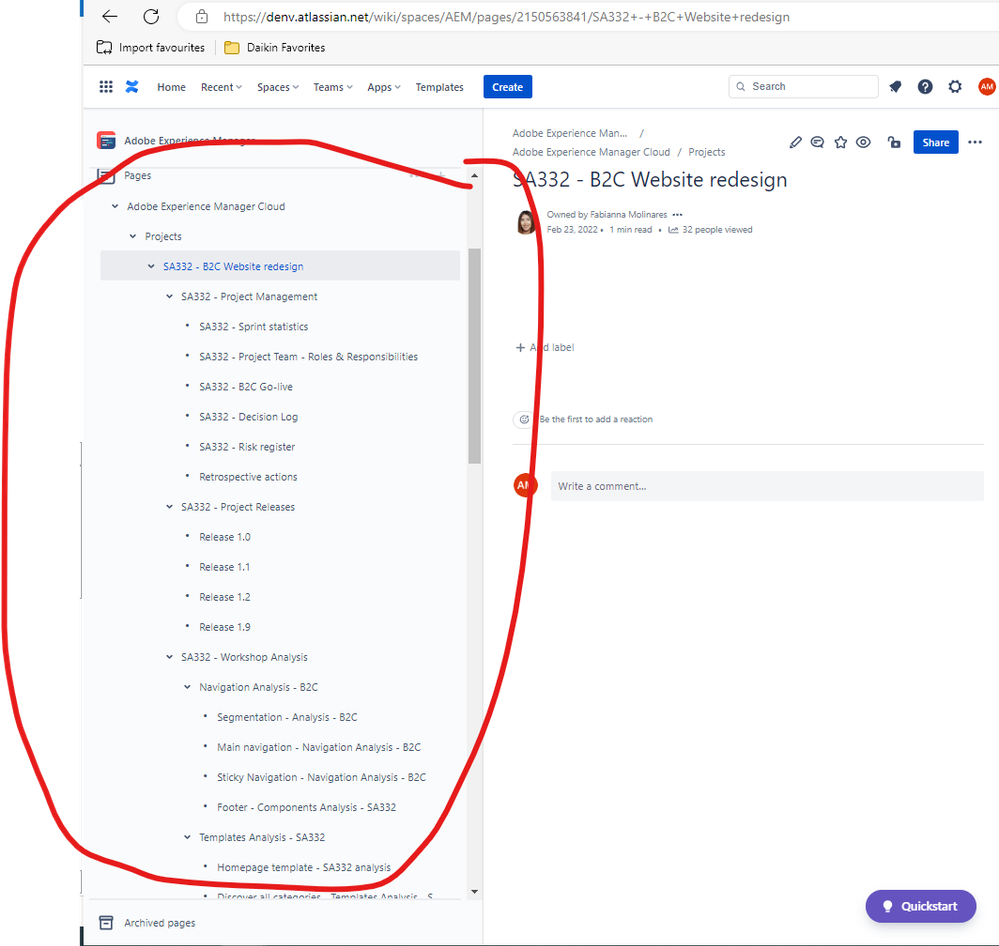Image resolution: width=999 pixels, height=946 pixels.
Task: Click the browser back arrow
Action: (x=110, y=17)
